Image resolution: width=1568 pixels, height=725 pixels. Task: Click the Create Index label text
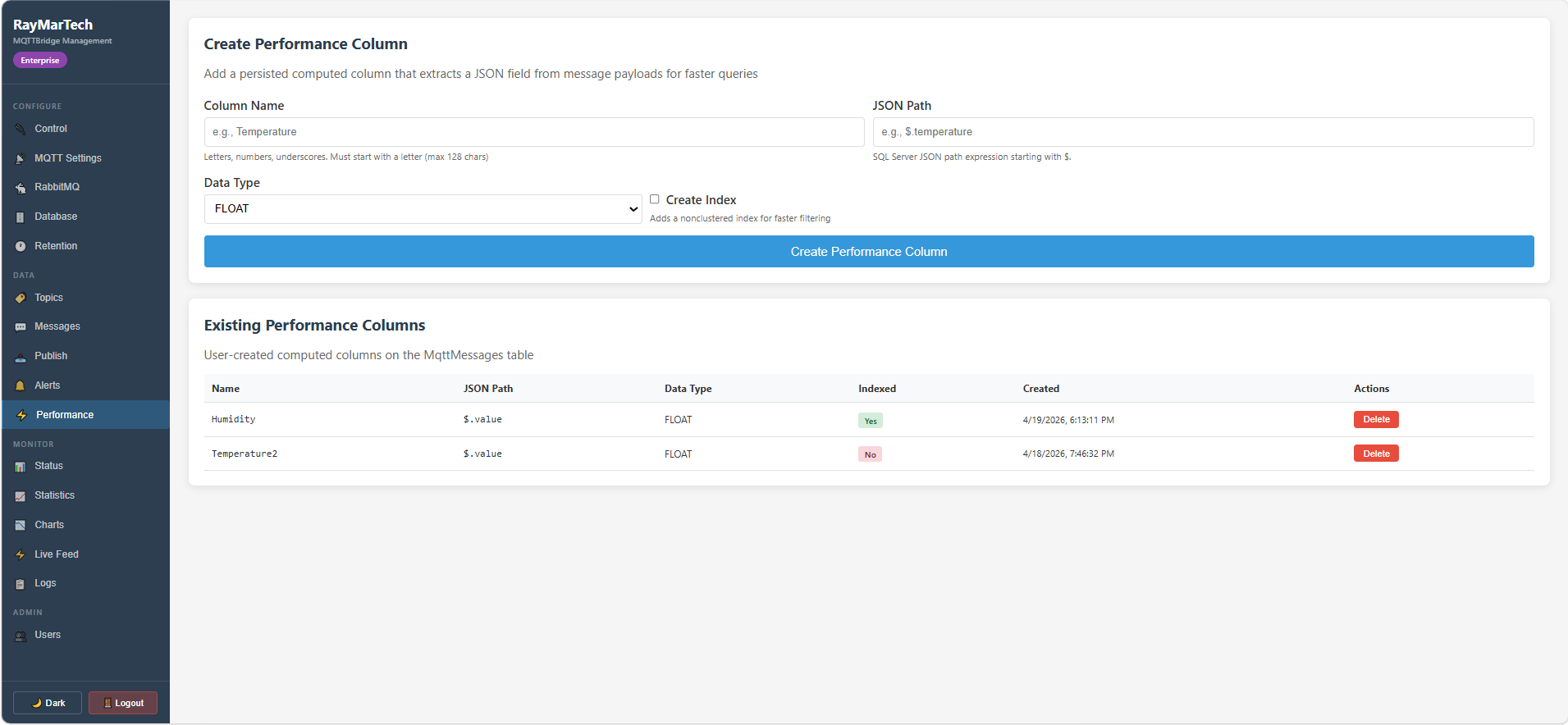point(702,200)
